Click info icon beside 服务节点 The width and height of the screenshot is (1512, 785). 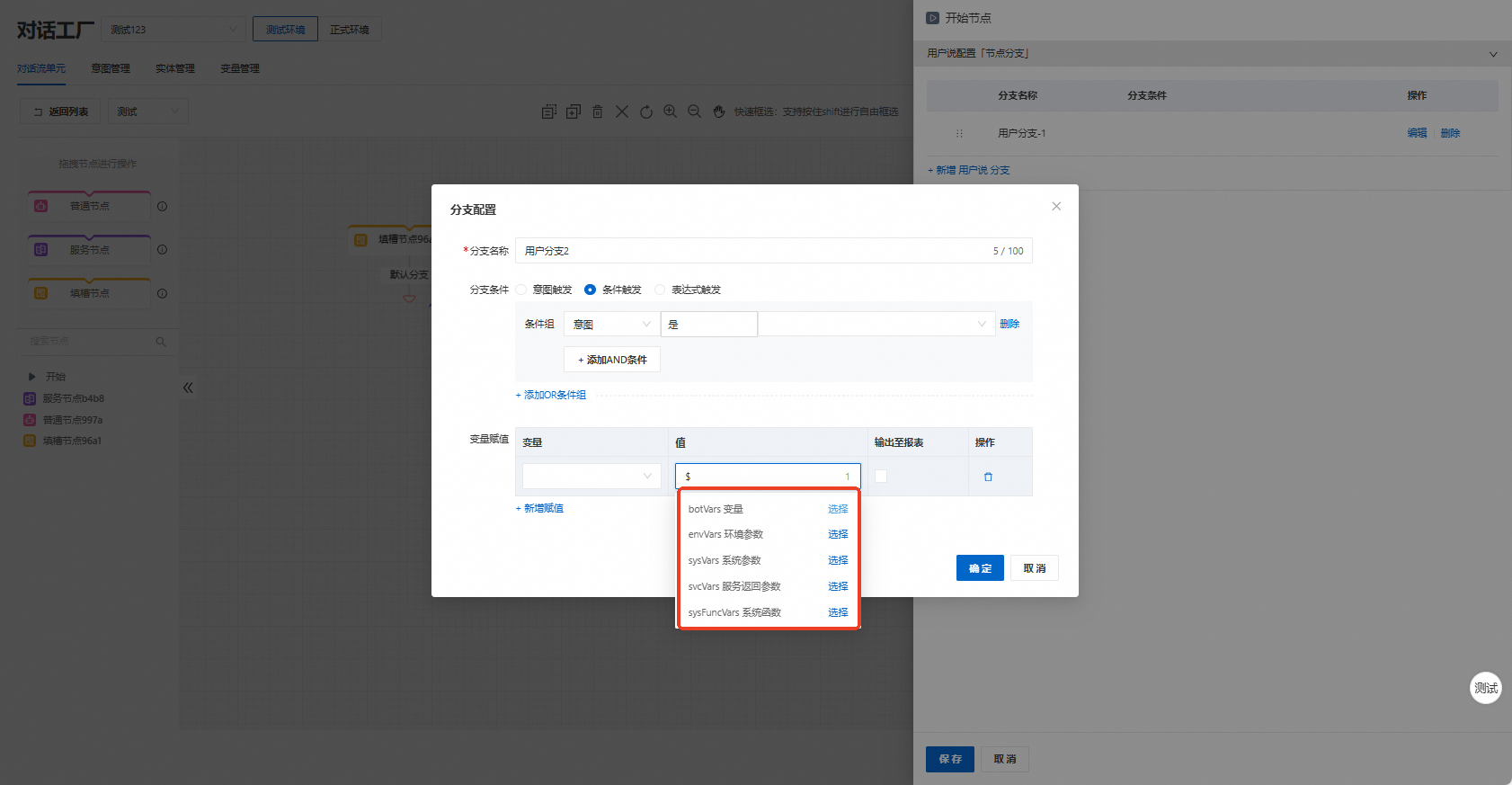(163, 249)
